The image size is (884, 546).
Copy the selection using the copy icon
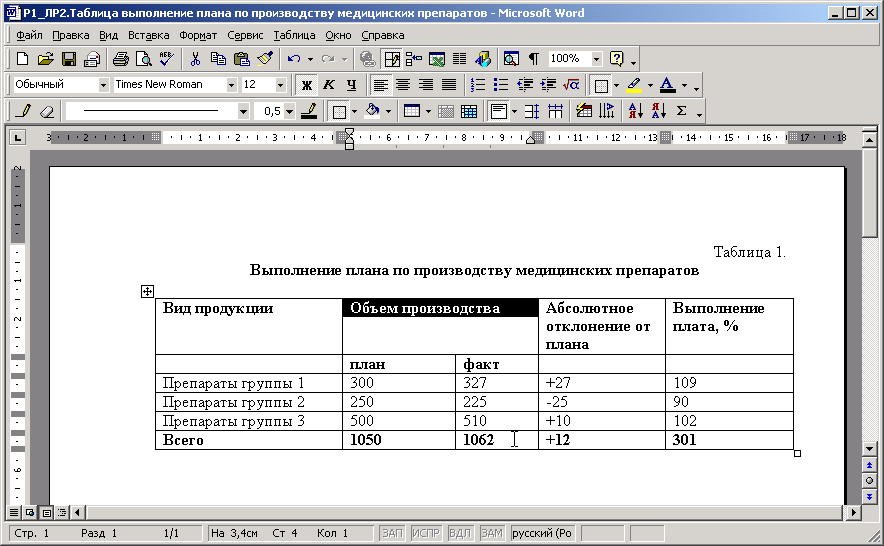pos(218,59)
